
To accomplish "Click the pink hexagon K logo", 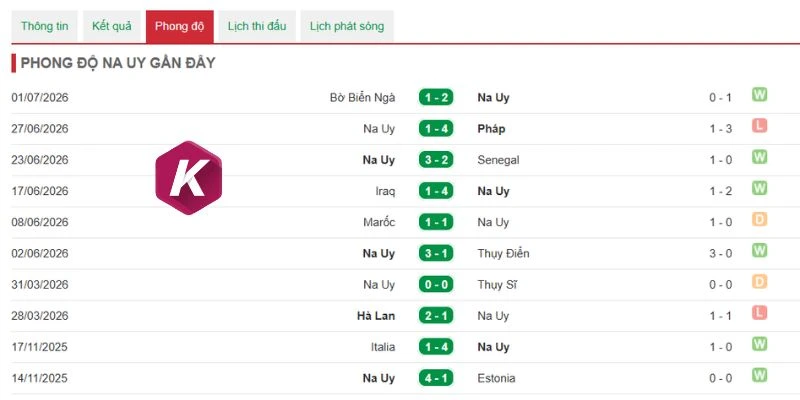I will (188, 178).
